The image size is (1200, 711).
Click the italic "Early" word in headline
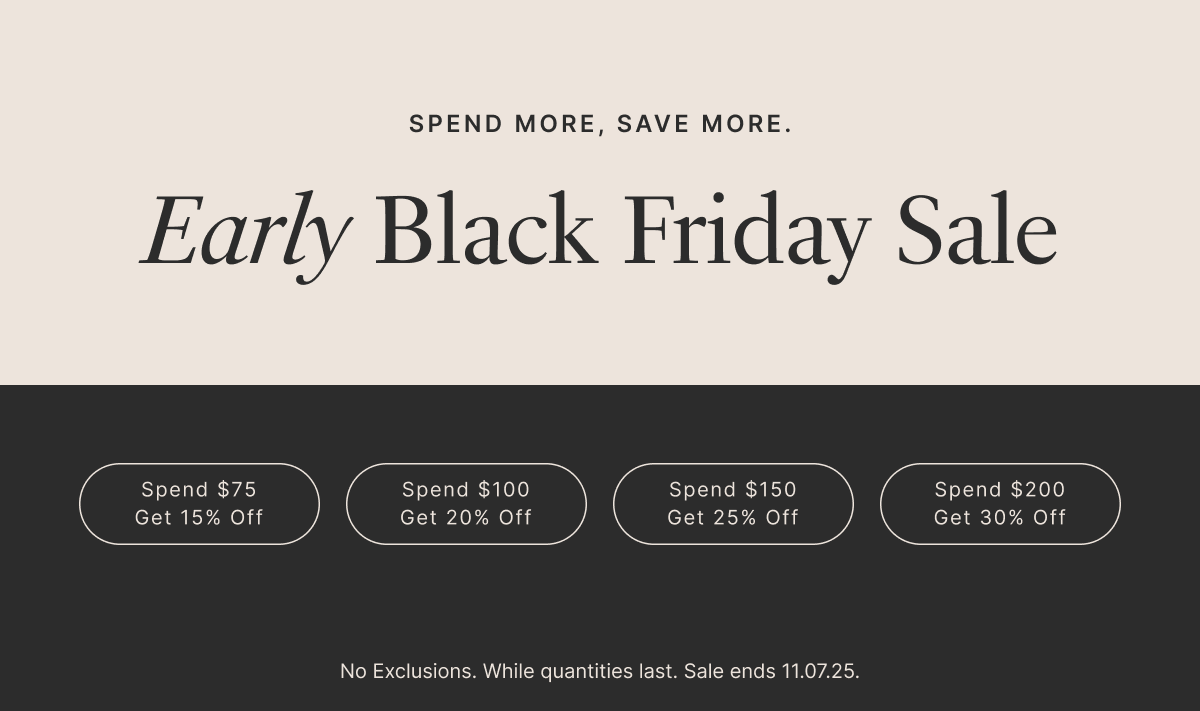click(x=245, y=232)
